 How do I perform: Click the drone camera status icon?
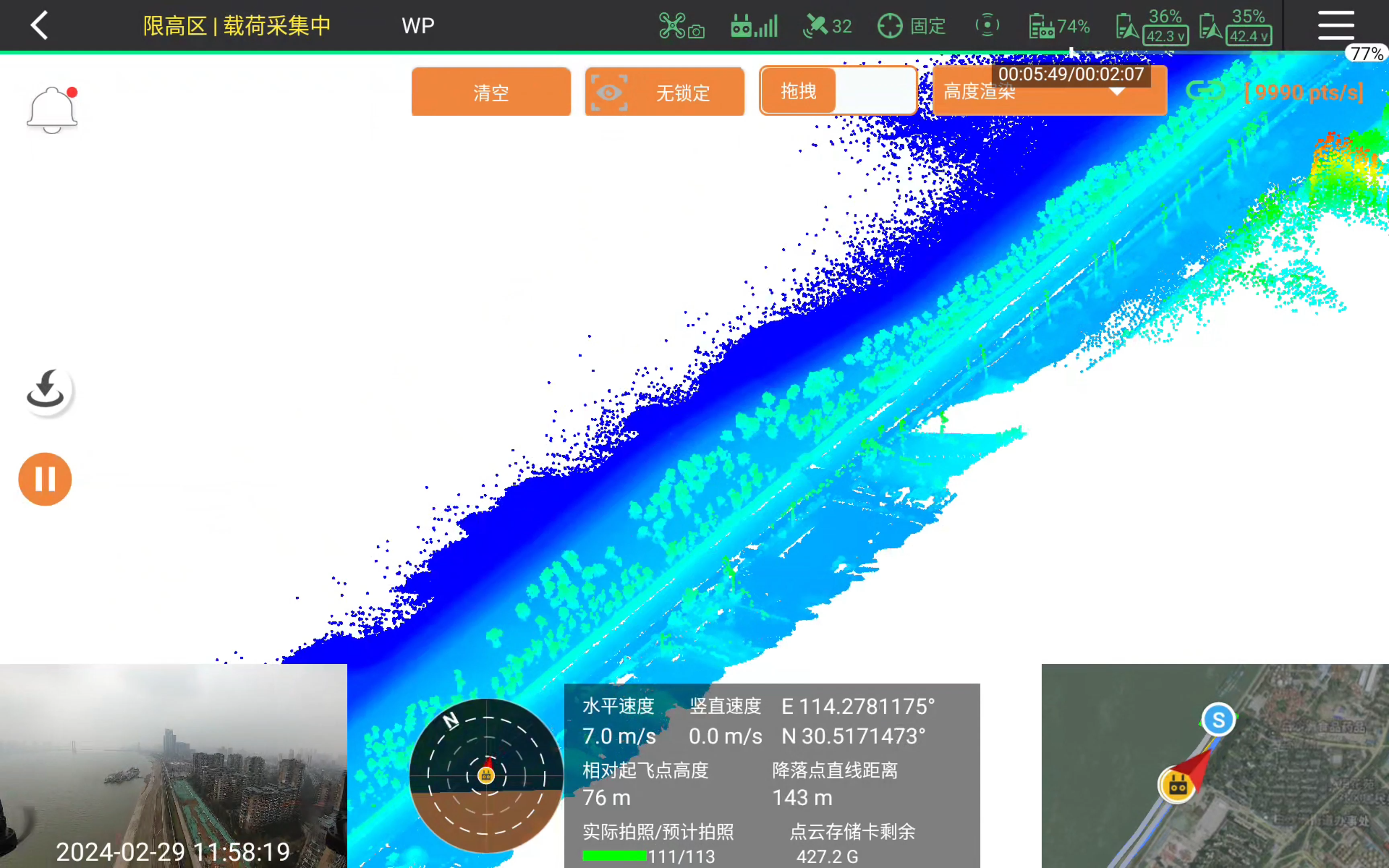(x=682, y=25)
